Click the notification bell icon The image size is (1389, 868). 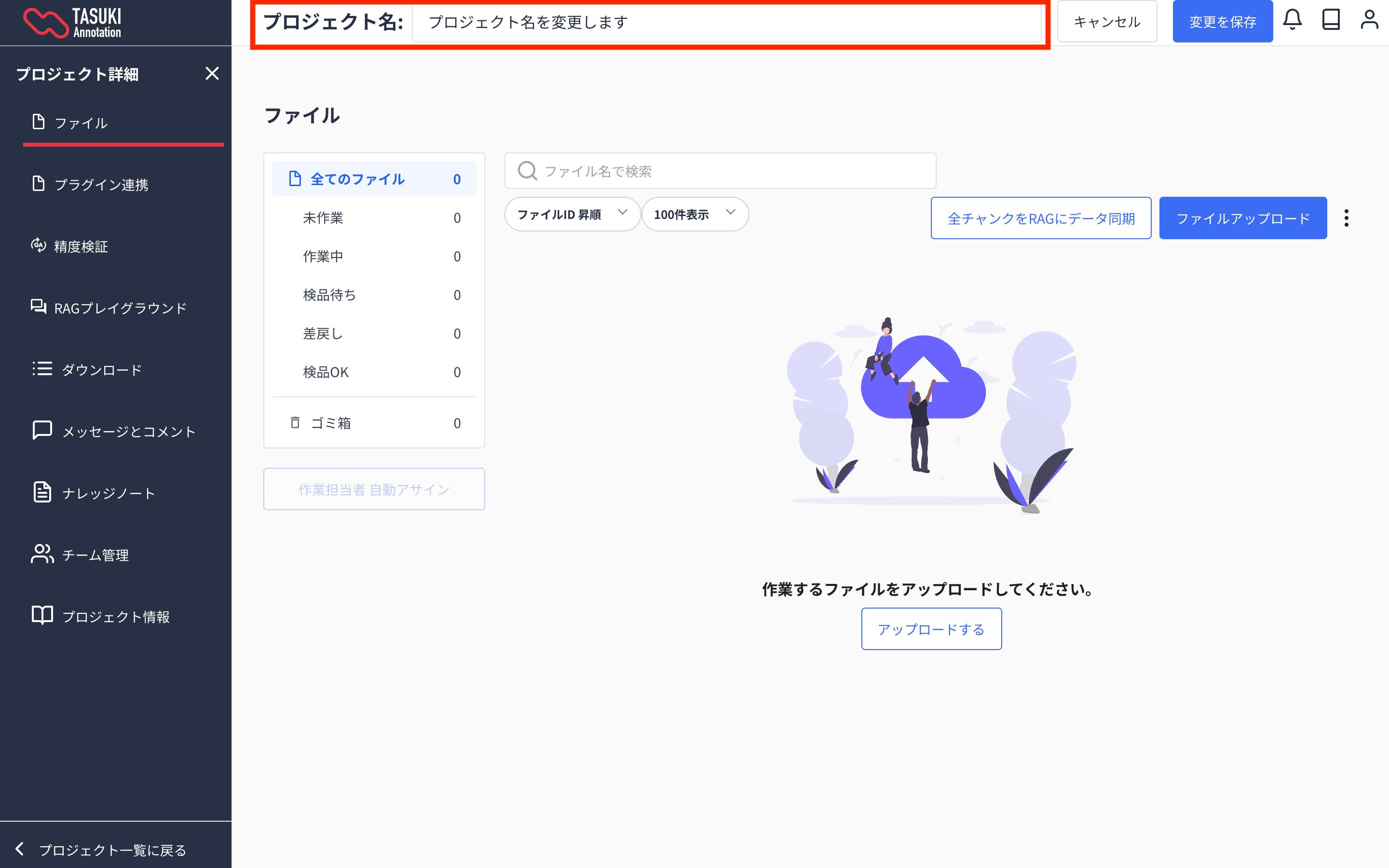pos(1292,20)
